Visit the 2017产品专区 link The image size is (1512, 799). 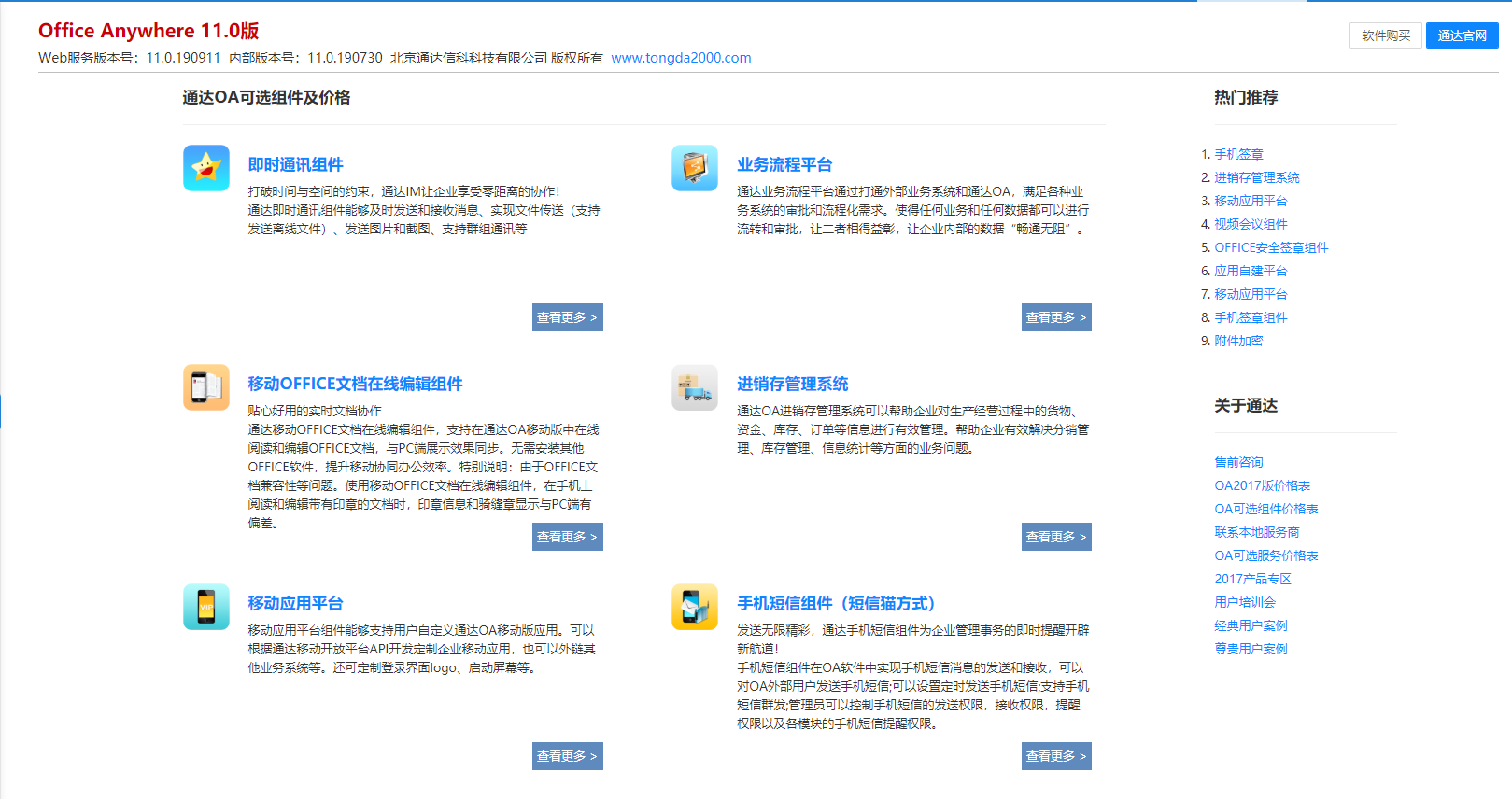pos(1252,579)
